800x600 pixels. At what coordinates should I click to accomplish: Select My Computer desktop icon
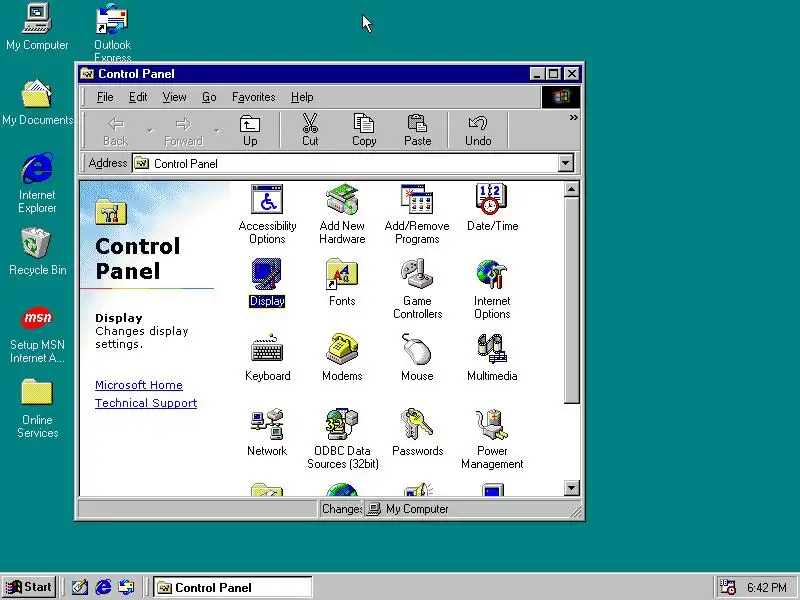(37, 27)
